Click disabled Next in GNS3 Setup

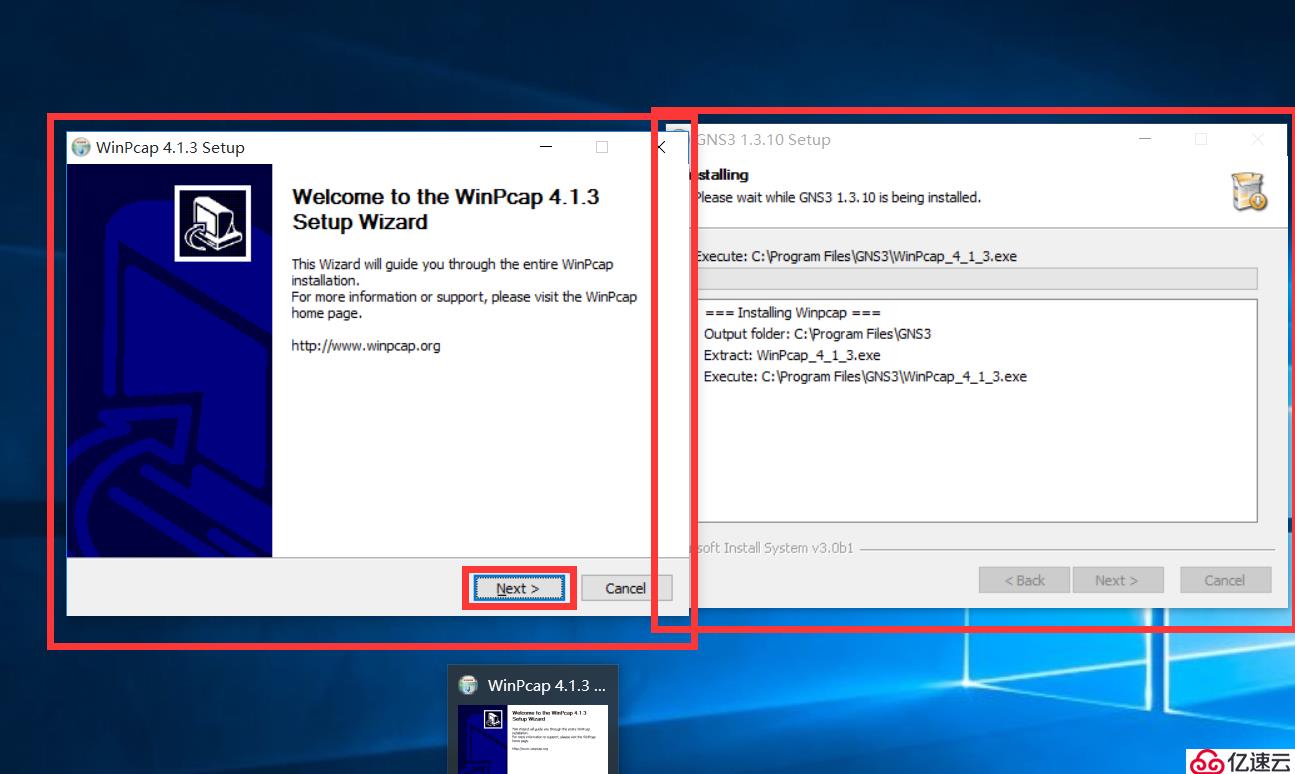(1118, 580)
